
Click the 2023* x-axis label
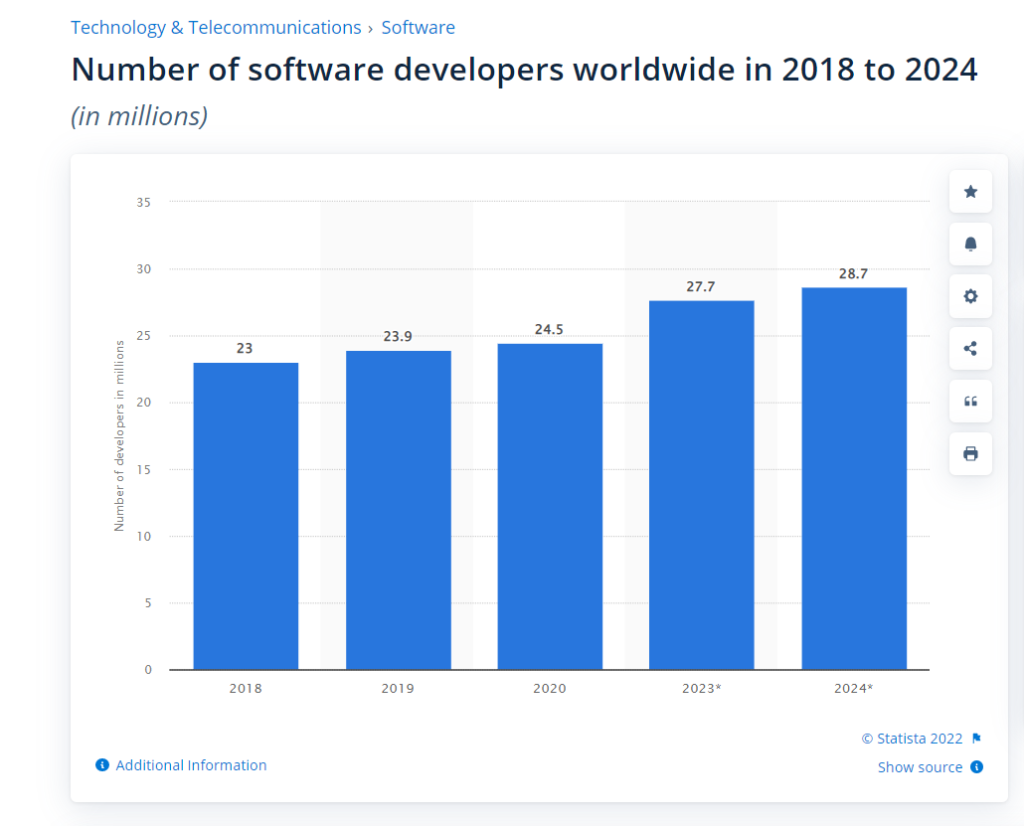click(x=701, y=688)
